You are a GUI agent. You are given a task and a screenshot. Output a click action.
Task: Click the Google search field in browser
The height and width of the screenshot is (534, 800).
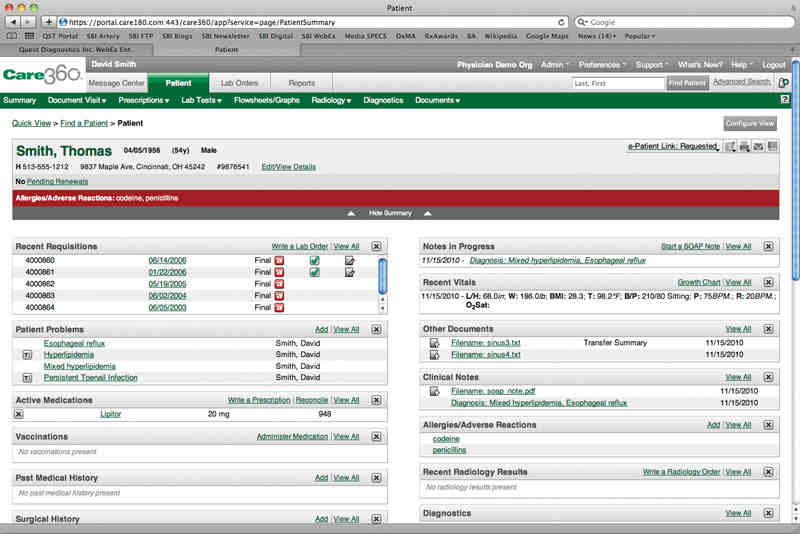pos(684,22)
